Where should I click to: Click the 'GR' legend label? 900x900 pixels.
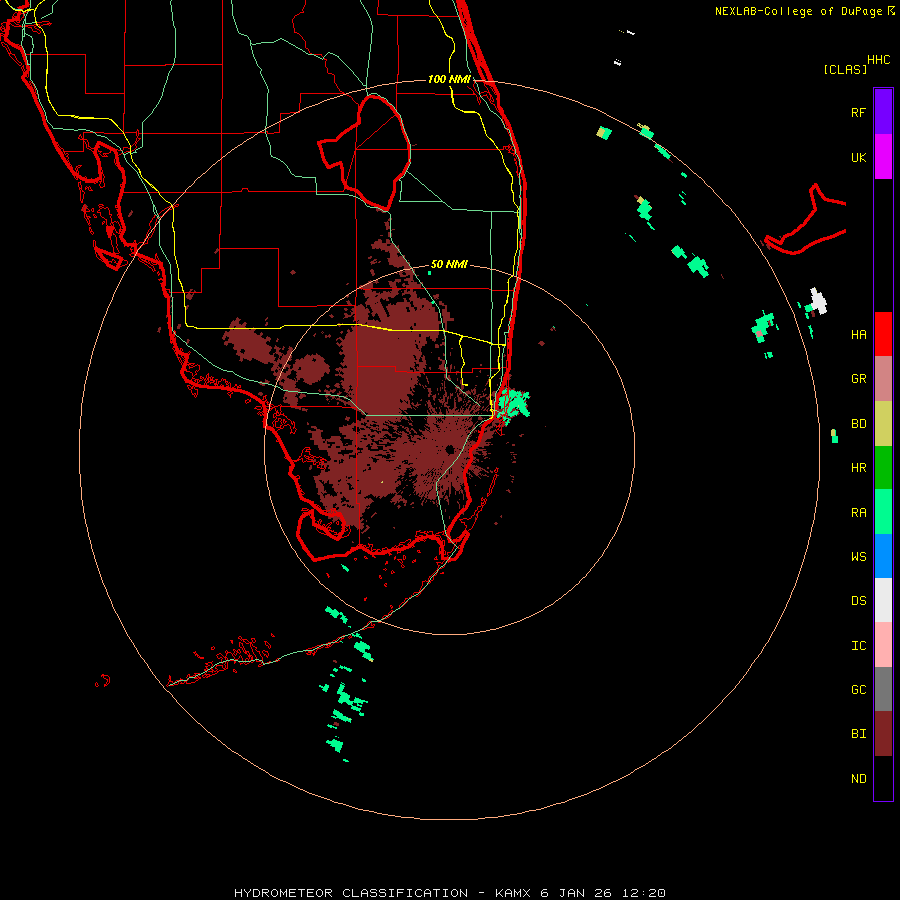[858, 379]
